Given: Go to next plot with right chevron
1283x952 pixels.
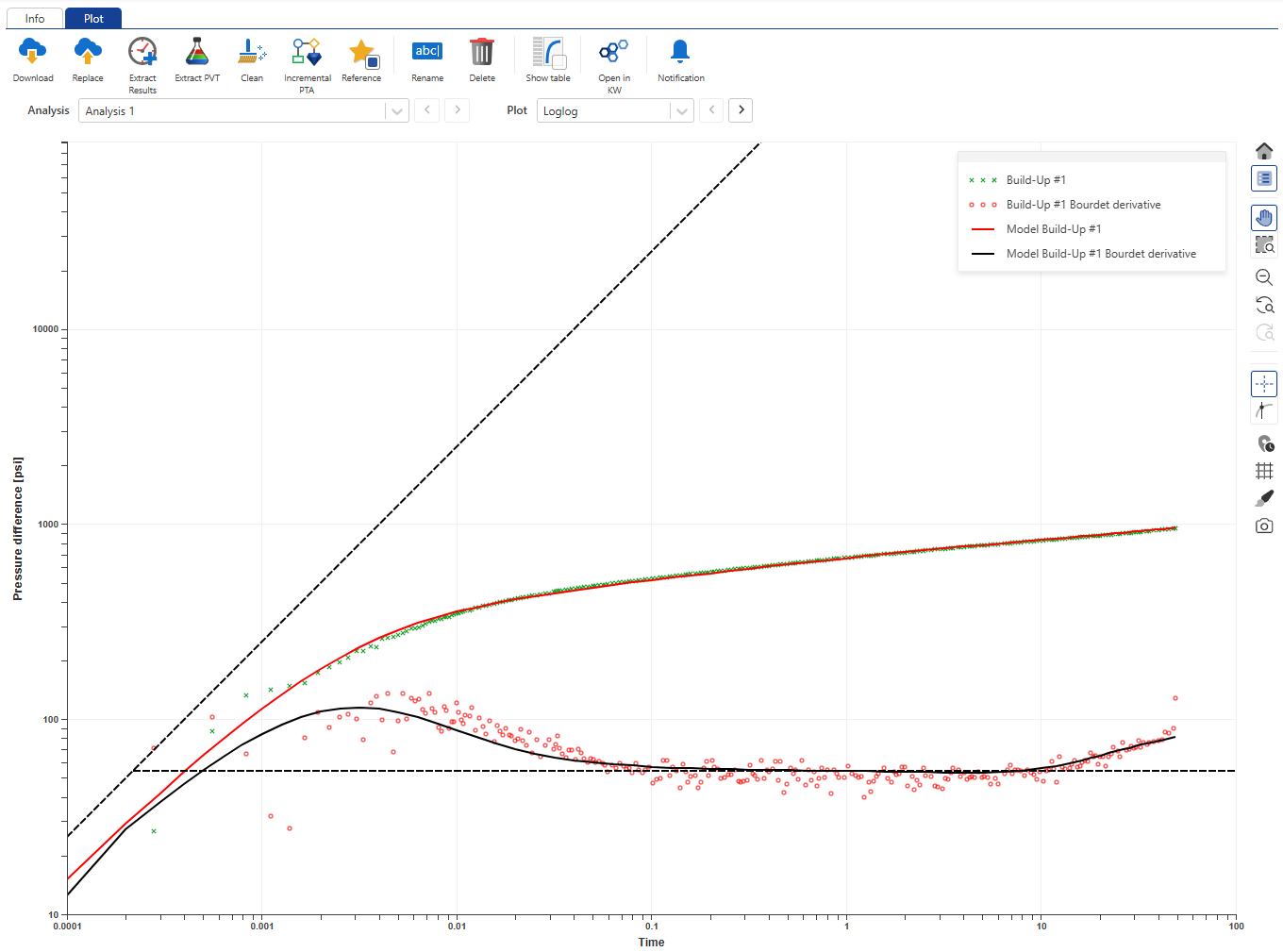Looking at the screenshot, I should click(741, 110).
